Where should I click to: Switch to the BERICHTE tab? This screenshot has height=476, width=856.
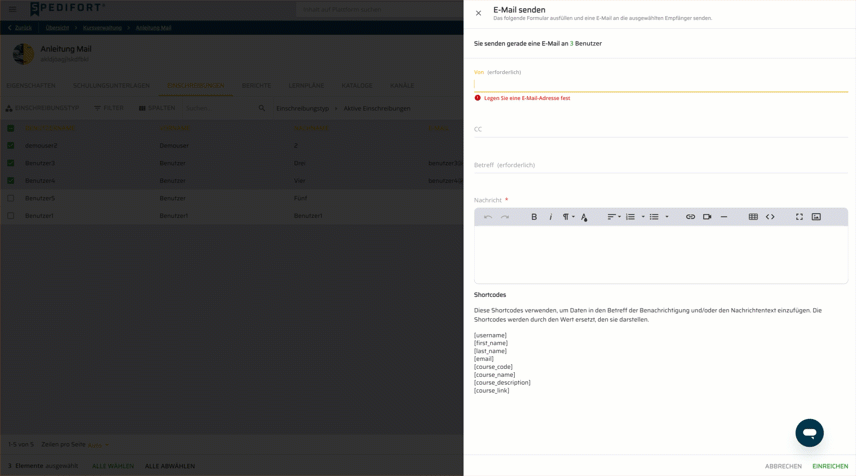point(256,86)
